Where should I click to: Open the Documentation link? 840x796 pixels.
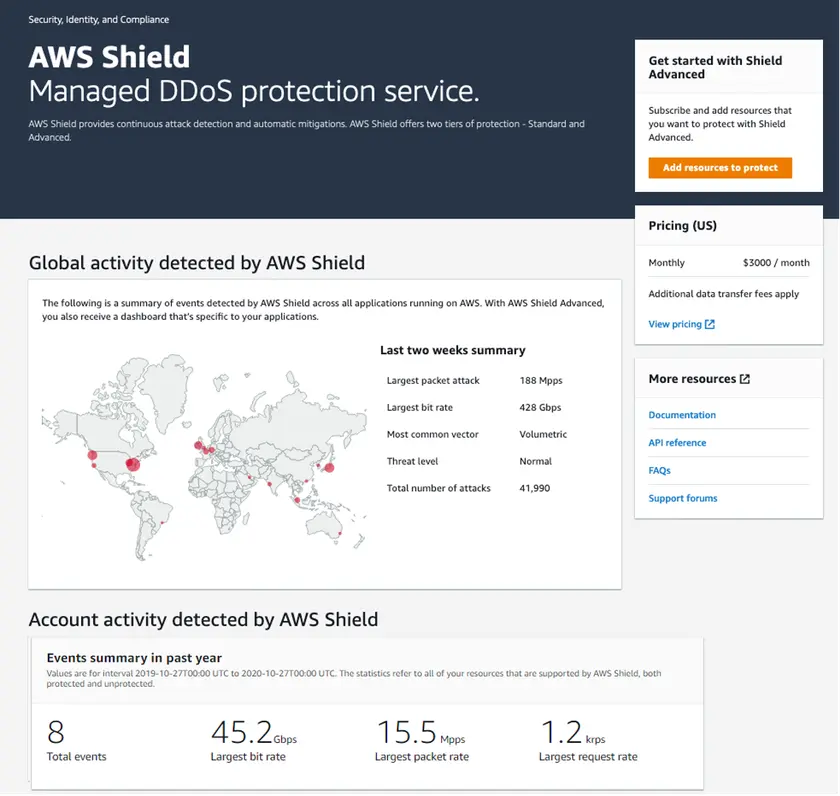tap(682, 414)
